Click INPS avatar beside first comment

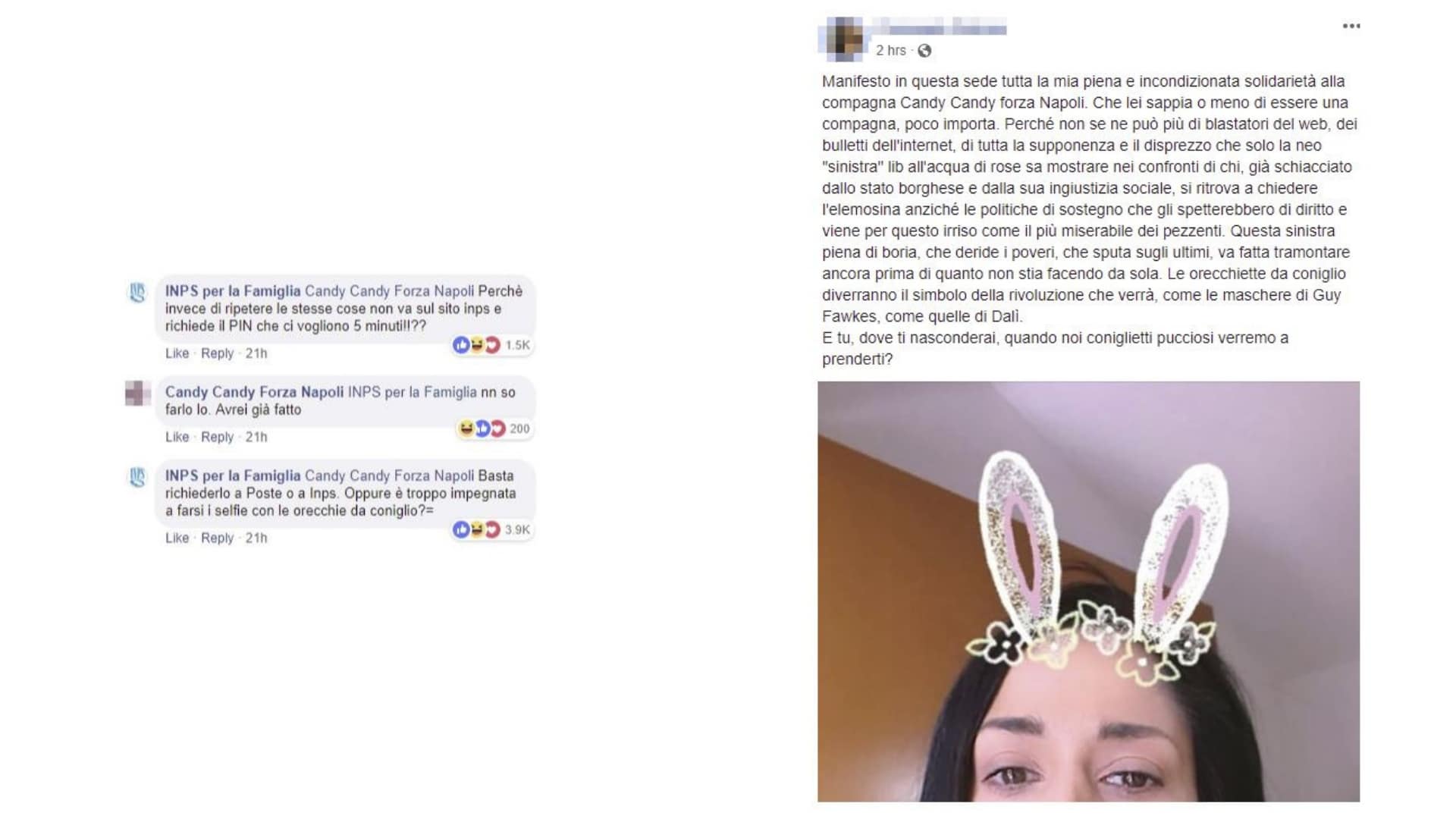tap(137, 293)
